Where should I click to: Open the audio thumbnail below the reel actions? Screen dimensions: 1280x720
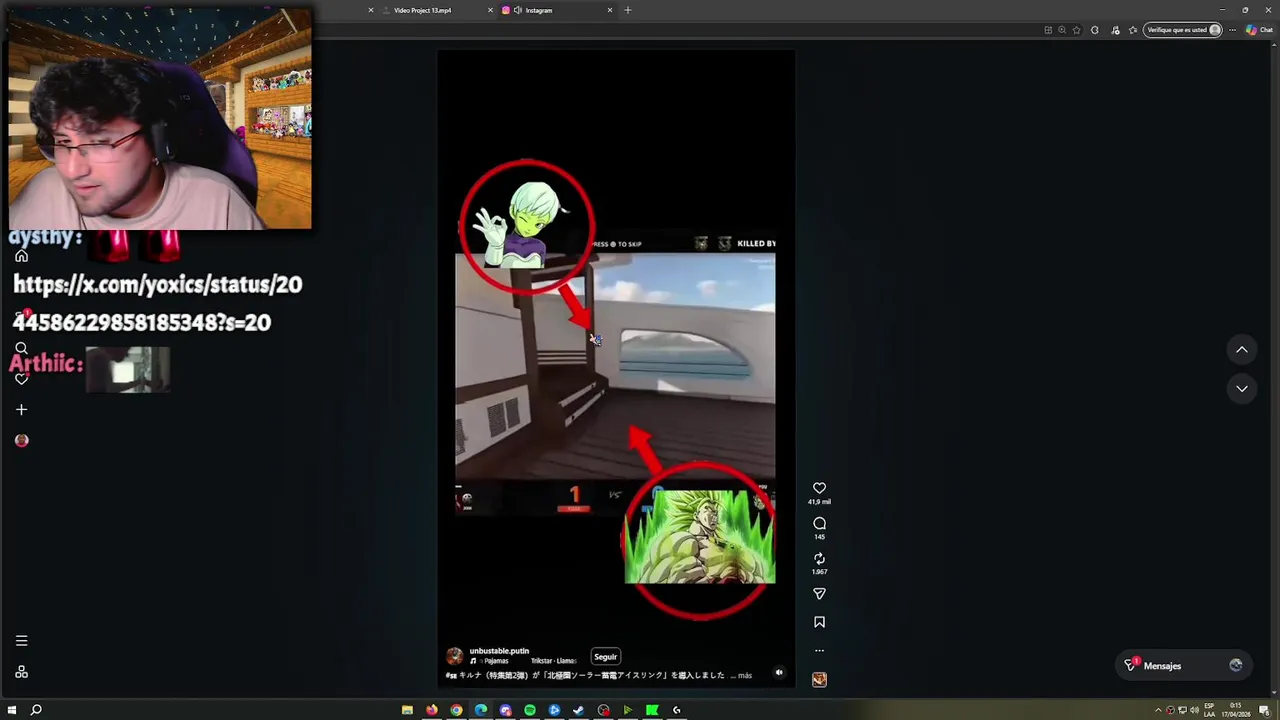pyautogui.click(x=819, y=679)
